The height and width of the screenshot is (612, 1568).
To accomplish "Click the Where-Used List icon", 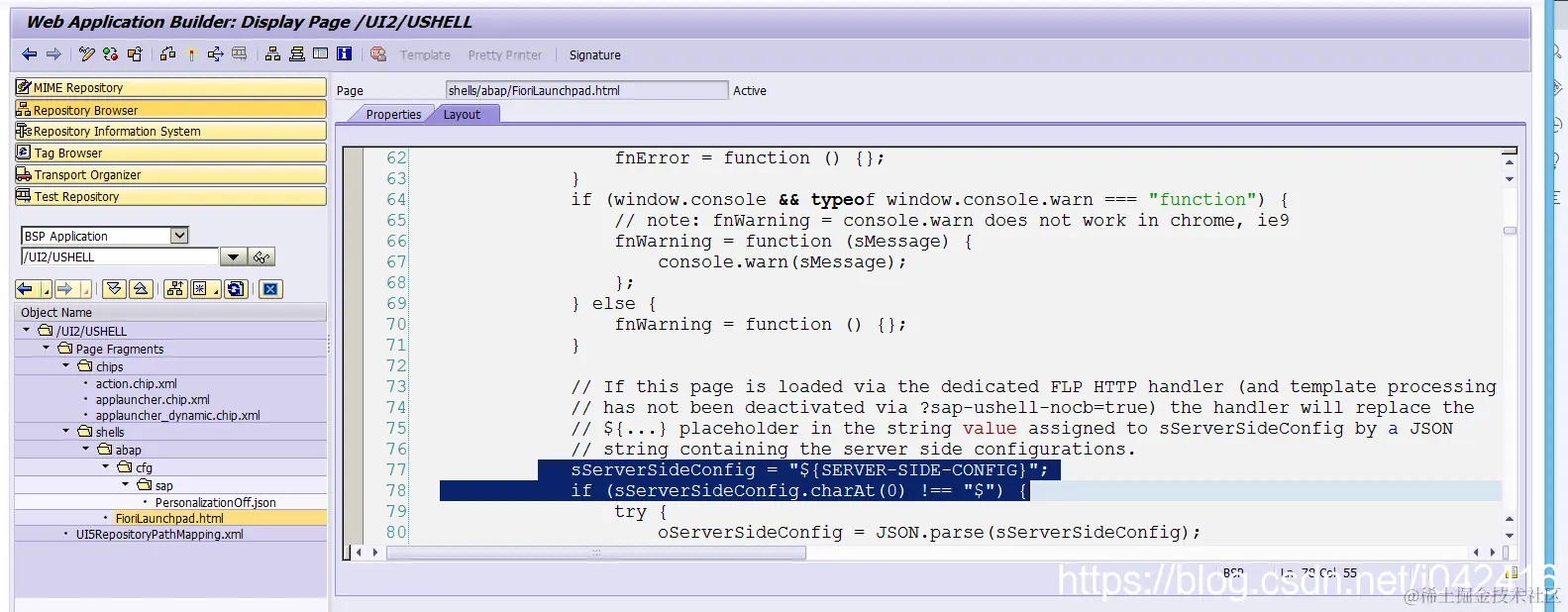I will [215, 54].
